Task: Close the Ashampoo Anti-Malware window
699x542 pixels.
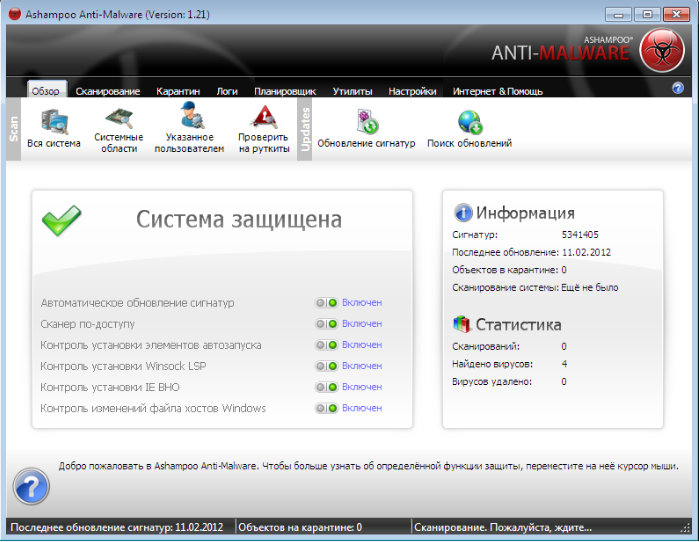Action: 676,14
